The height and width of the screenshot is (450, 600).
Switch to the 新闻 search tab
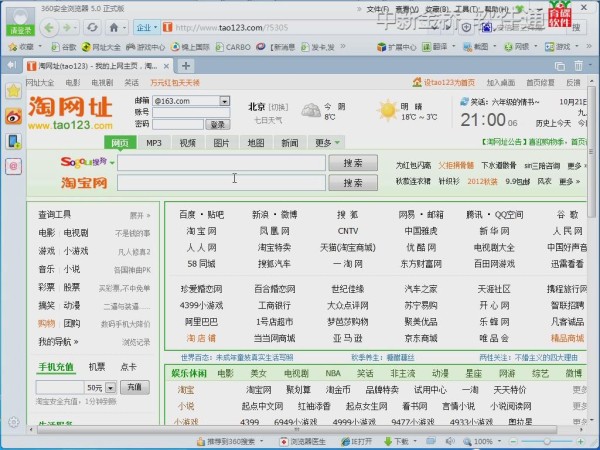click(289, 143)
